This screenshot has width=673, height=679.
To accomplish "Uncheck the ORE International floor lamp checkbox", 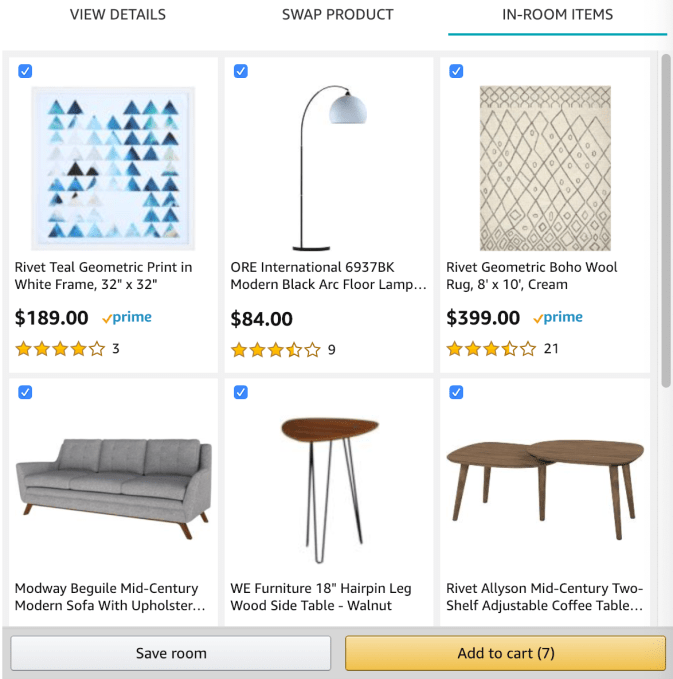I will [x=241, y=71].
